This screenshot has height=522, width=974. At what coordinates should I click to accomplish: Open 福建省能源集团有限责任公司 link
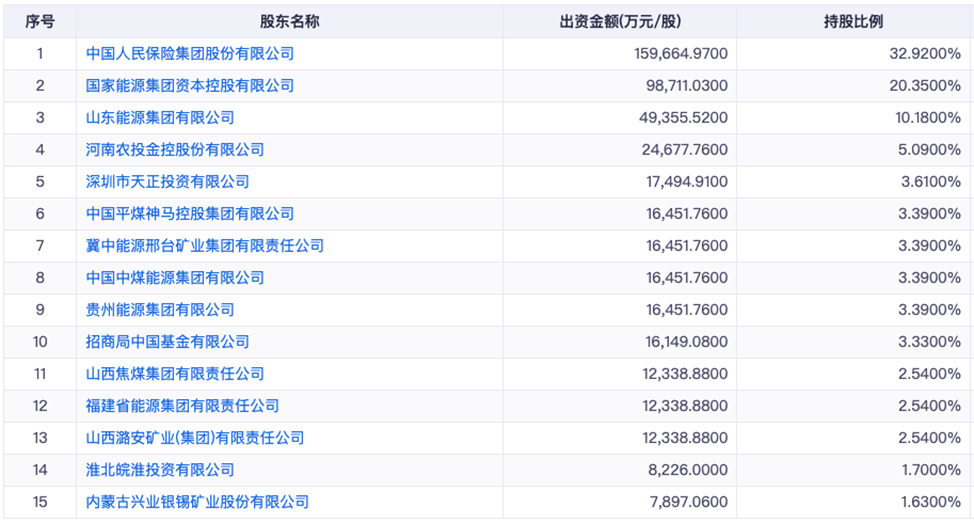point(183,406)
